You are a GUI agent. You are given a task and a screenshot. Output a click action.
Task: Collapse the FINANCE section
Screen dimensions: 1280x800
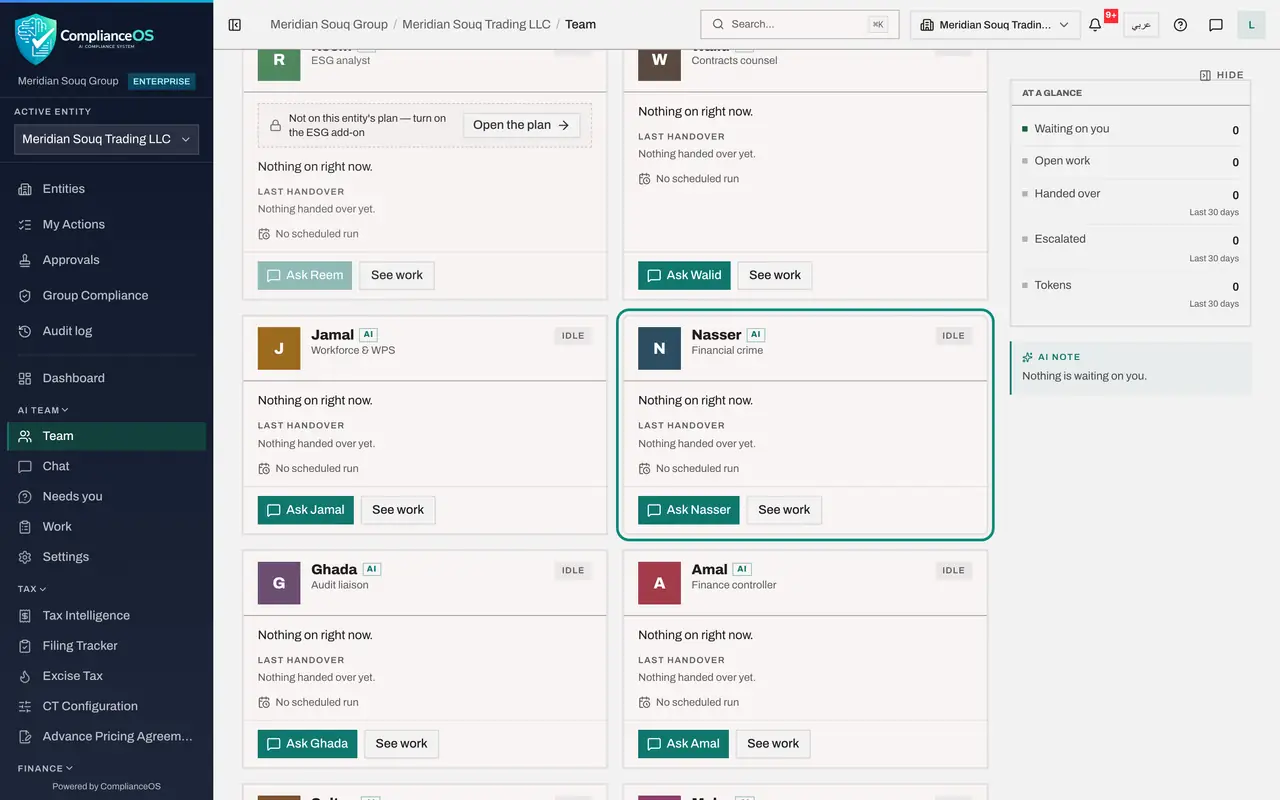click(46, 768)
